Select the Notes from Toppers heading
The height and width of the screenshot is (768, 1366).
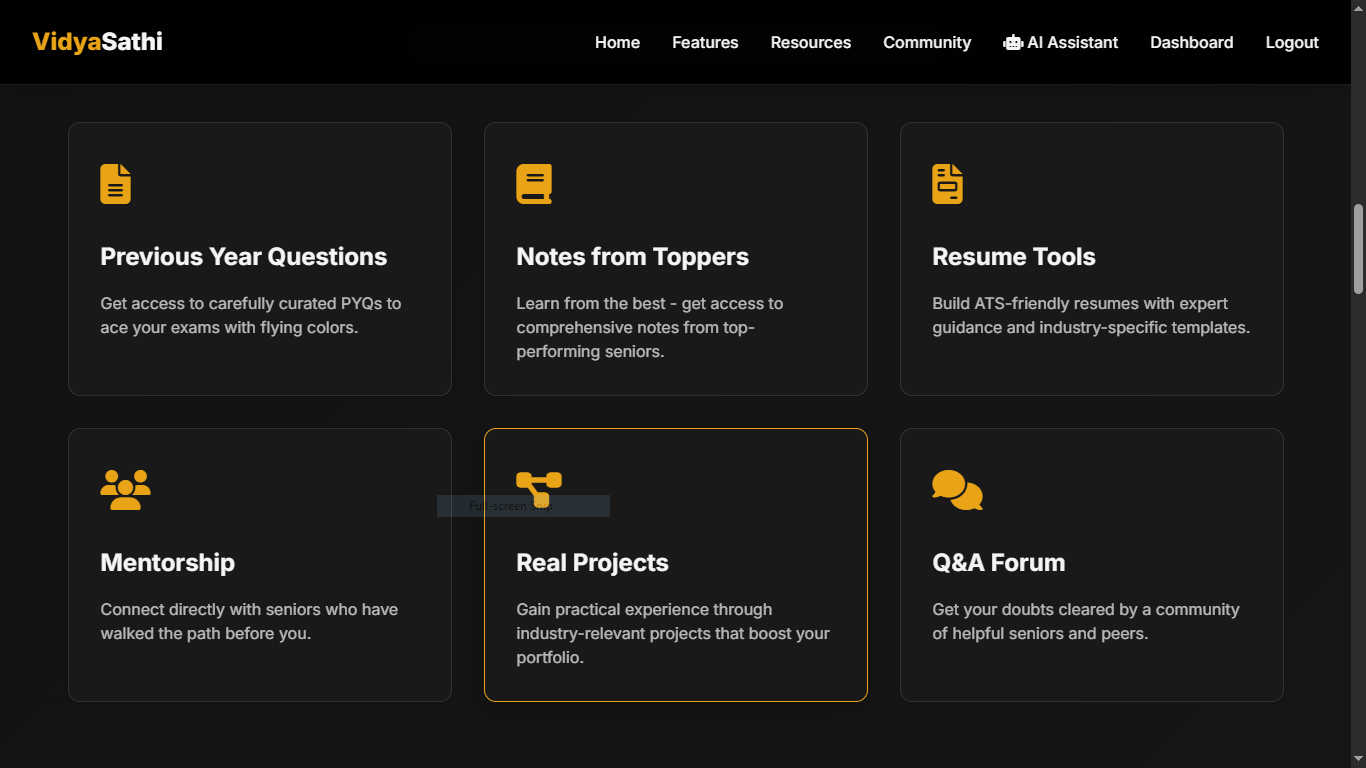633,257
